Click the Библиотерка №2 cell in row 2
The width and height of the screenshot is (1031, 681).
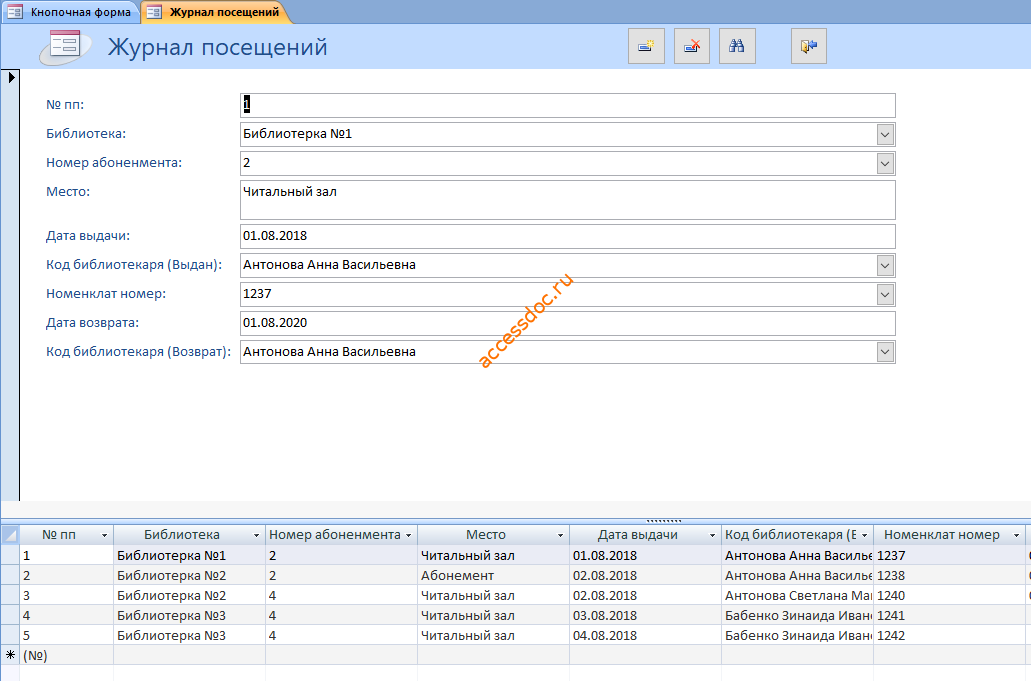(x=189, y=576)
